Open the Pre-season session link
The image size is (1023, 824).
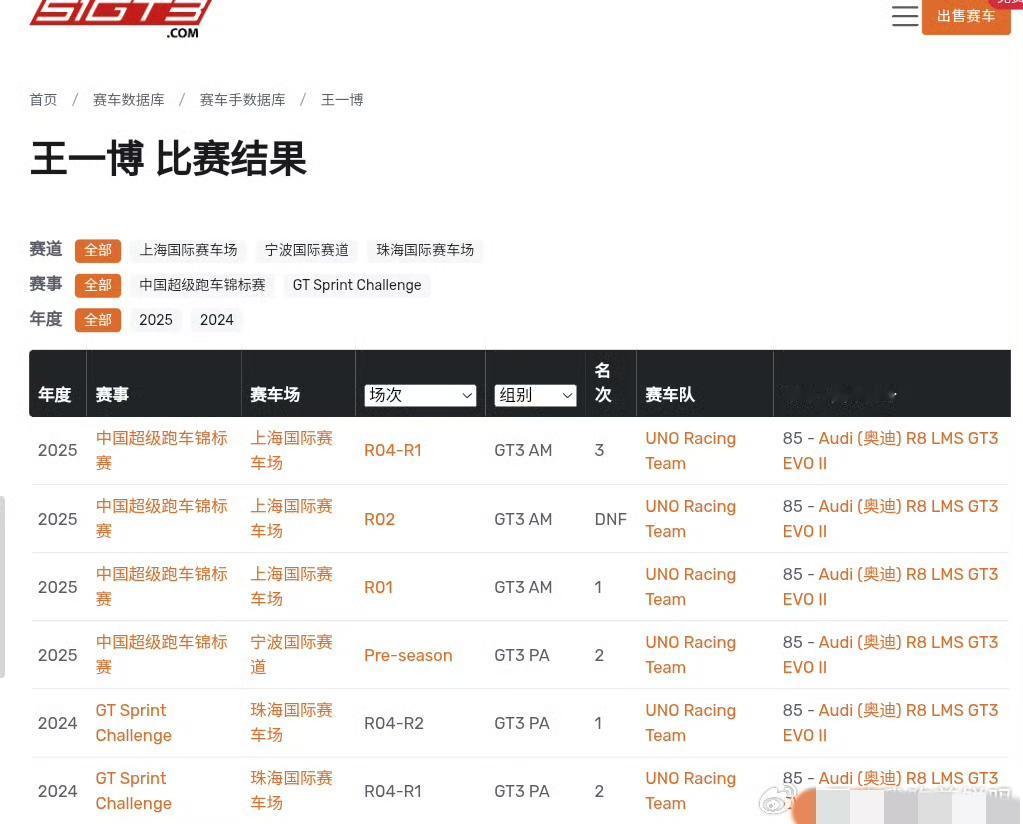pyautogui.click(x=408, y=655)
